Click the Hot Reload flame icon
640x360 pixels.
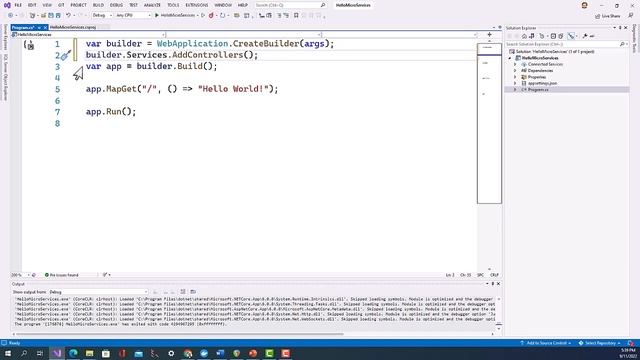[211, 16]
